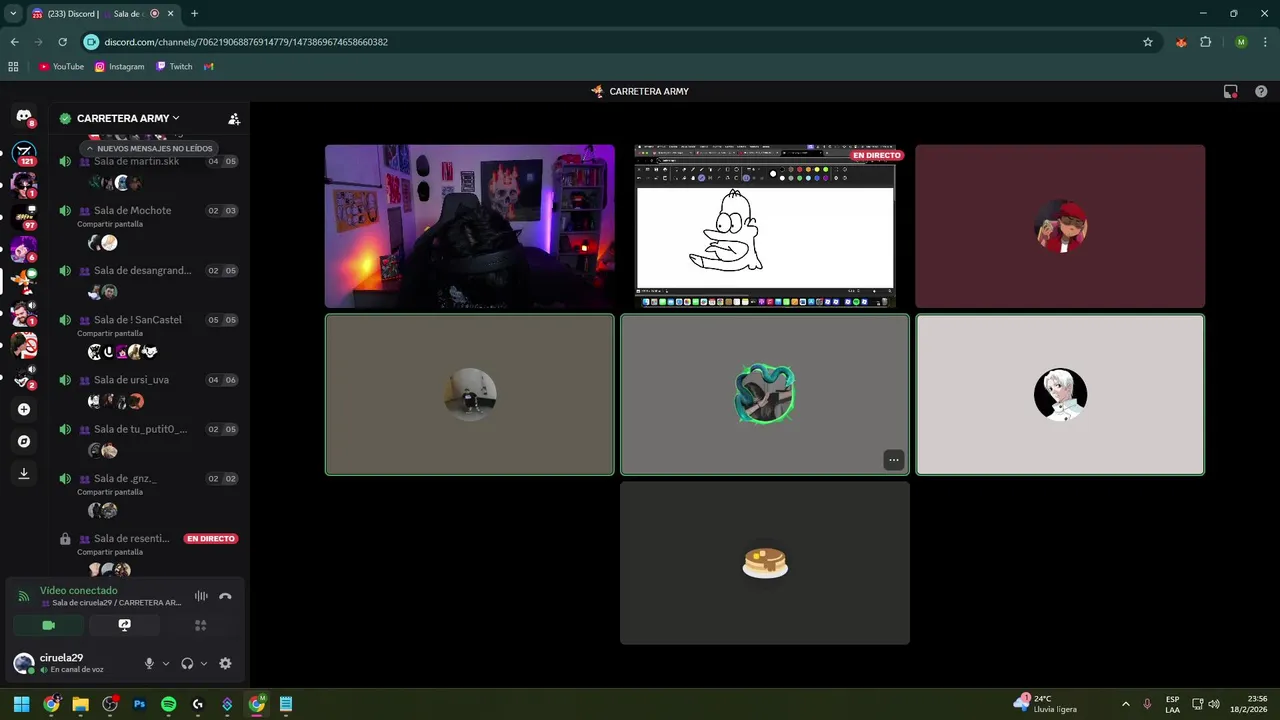Join voice channel Sala de Mochote

tap(148, 211)
